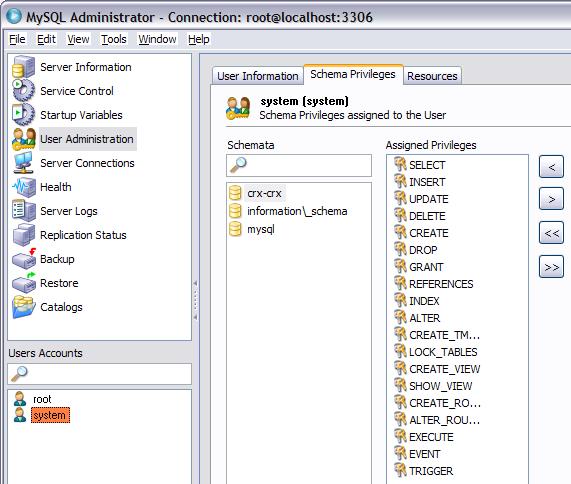Viewport: 571px width, 484px height.
Task: Click the root user avatar icon
Action: 20,398
